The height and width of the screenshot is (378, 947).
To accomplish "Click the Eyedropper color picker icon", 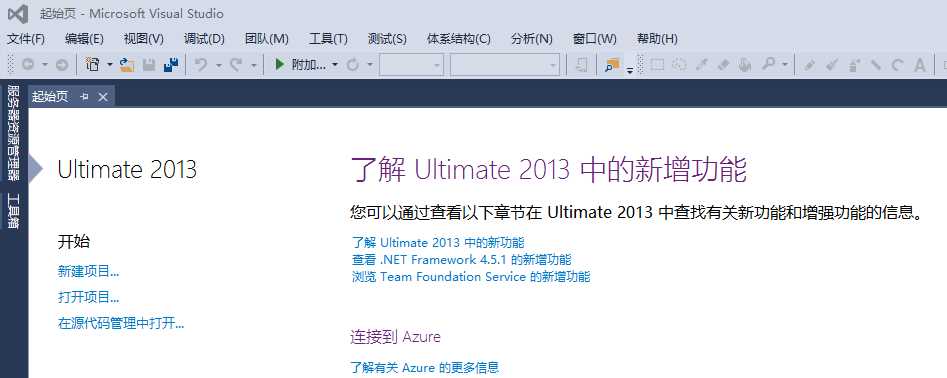I will coord(701,65).
